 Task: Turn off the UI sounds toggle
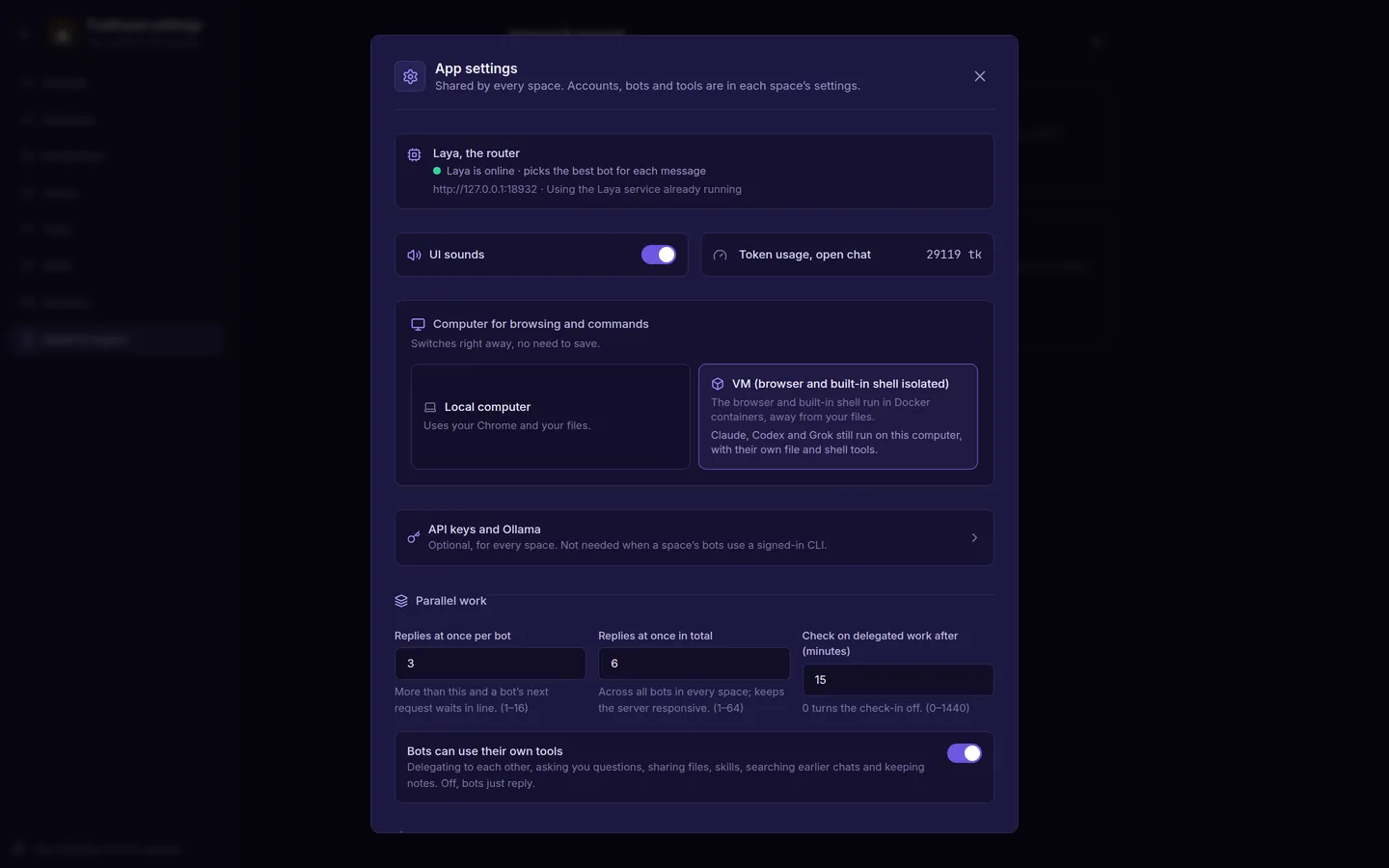pyautogui.click(x=659, y=255)
